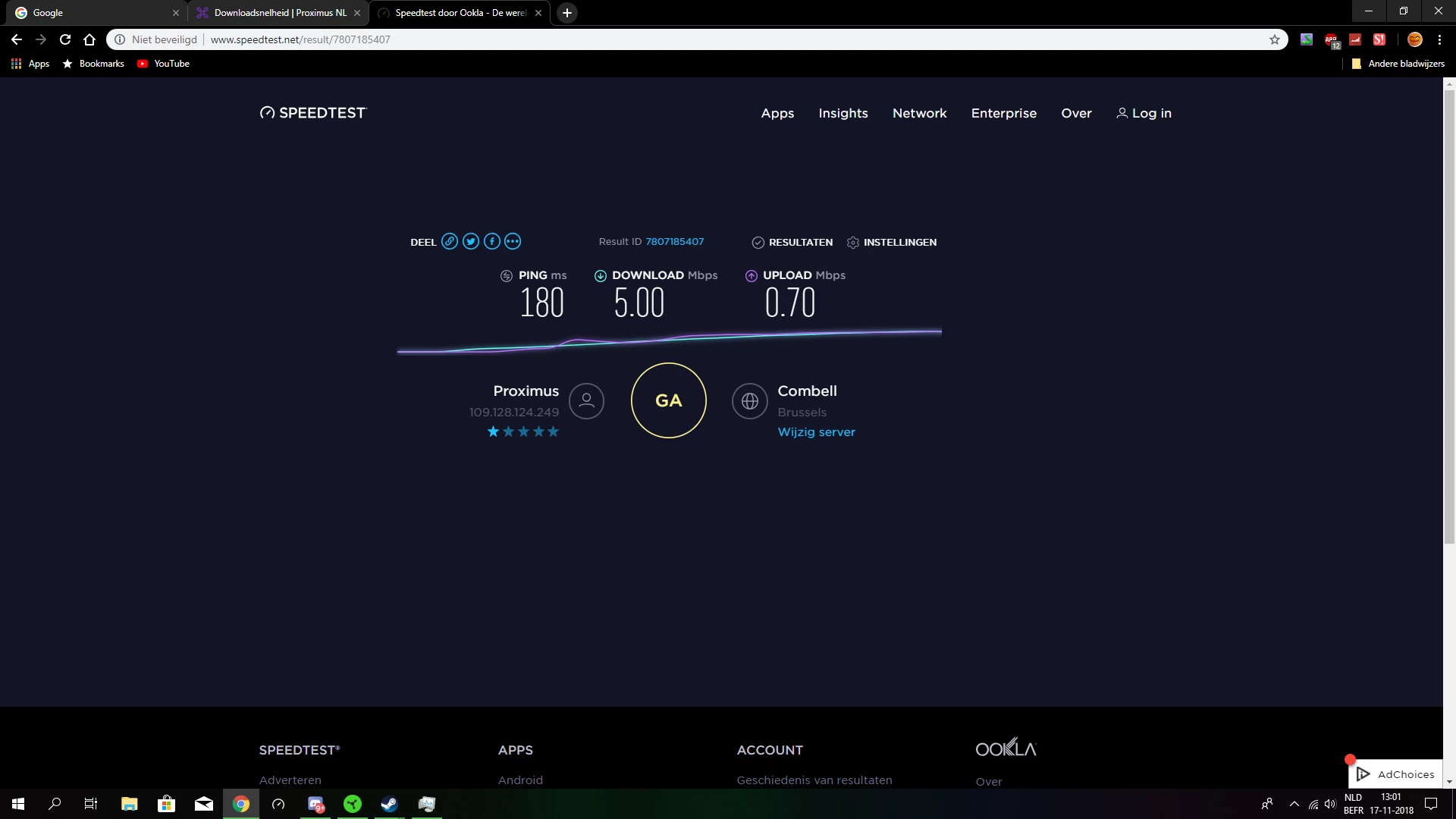The width and height of the screenshot is (1456, 819).
Task: Rate Proximus with the fifth star
Action: pos(554,432)
